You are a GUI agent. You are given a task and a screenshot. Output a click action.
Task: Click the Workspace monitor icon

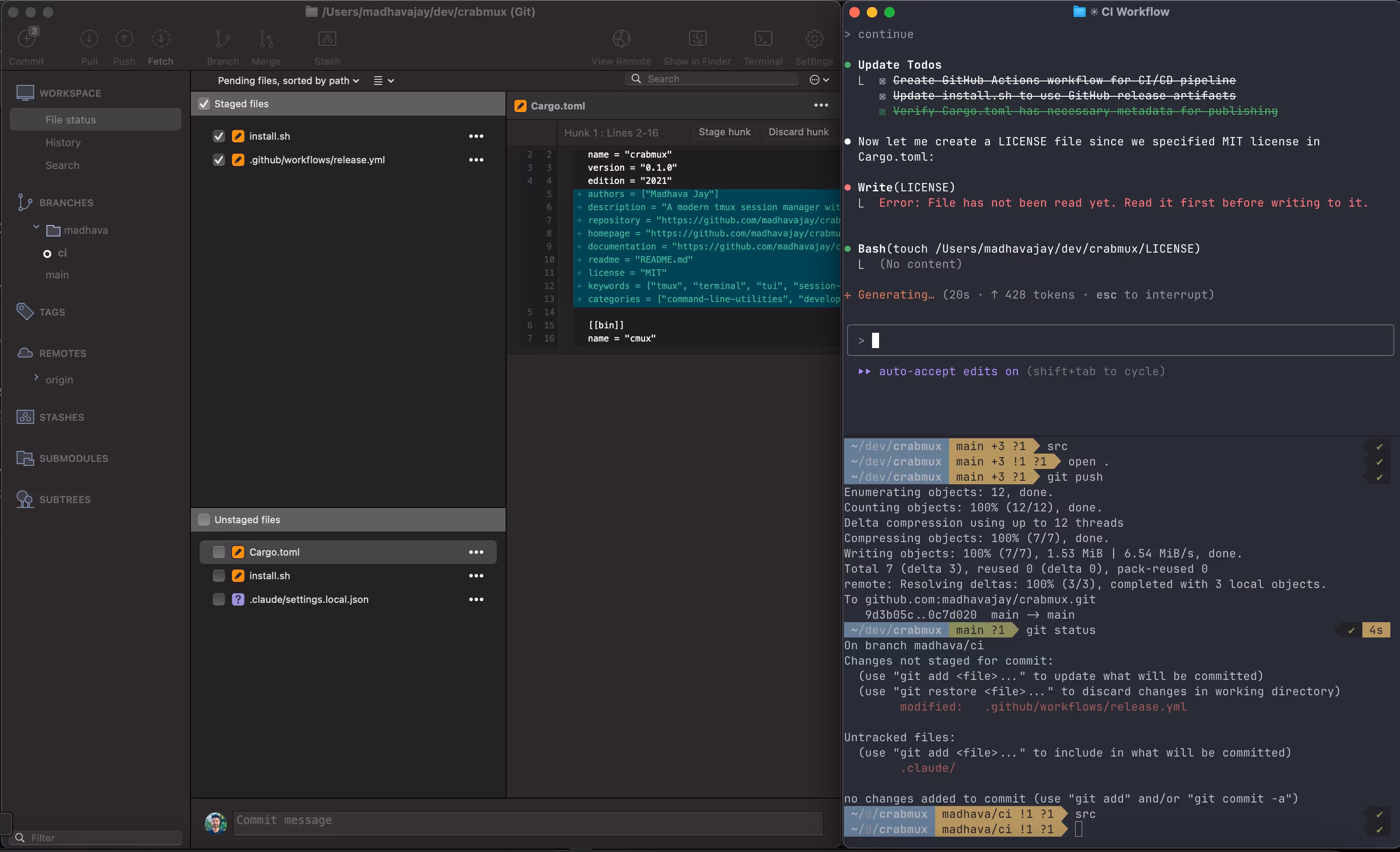(x=25, y=93)
